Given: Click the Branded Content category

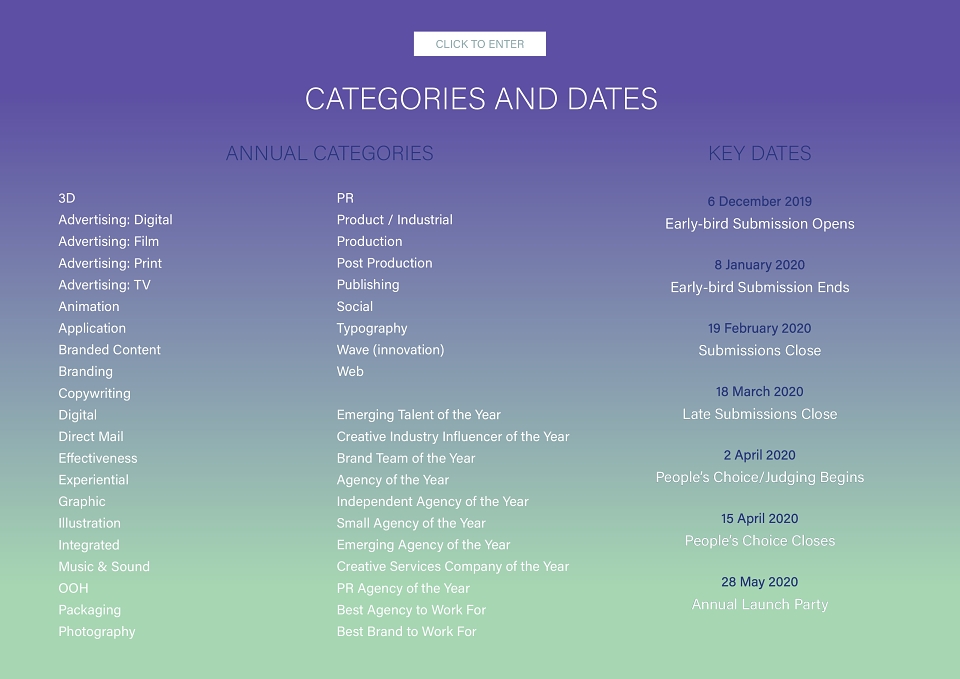Looking at the screenshot, I should [110, 350].
